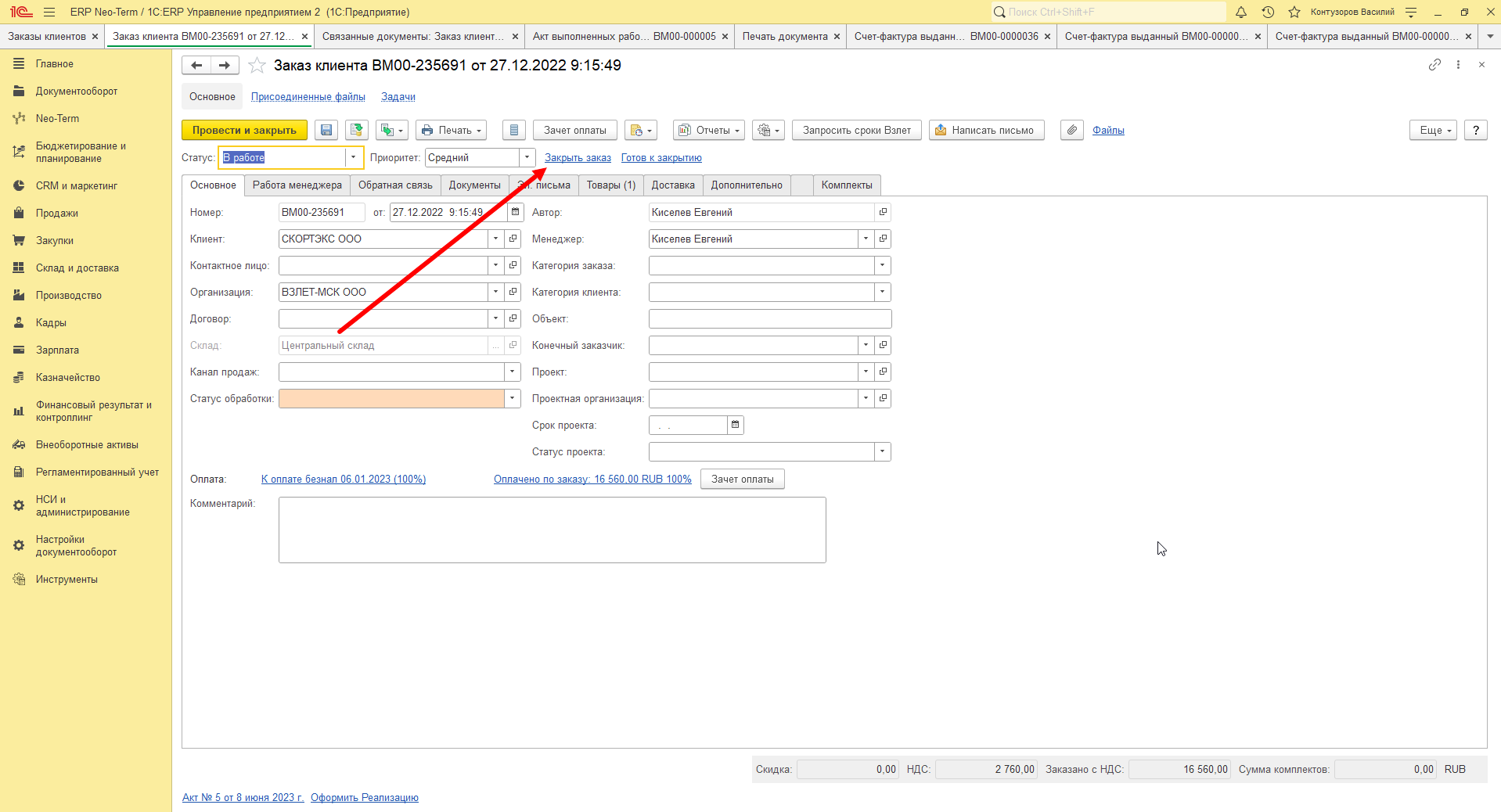Open Продажи section in sidebar
The height and width of the screenshot is (812, 1501).
click(x=56, y=213)
